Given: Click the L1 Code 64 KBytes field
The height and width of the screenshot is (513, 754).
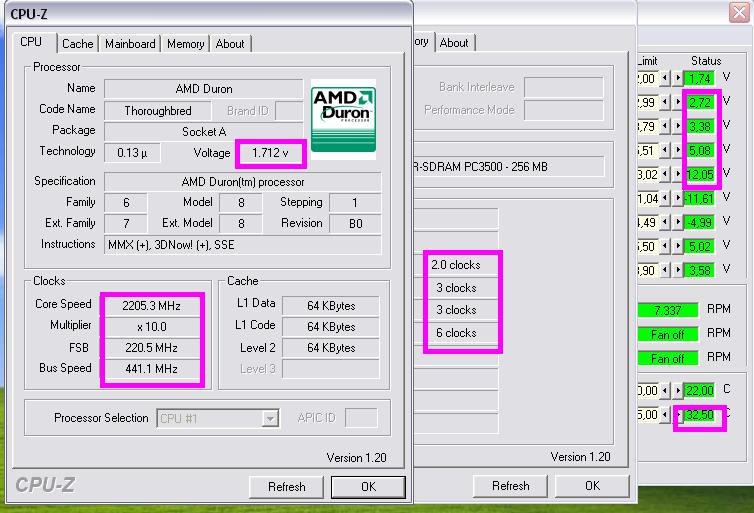Looking at the screenshot, I should click(x=331, y=327).
